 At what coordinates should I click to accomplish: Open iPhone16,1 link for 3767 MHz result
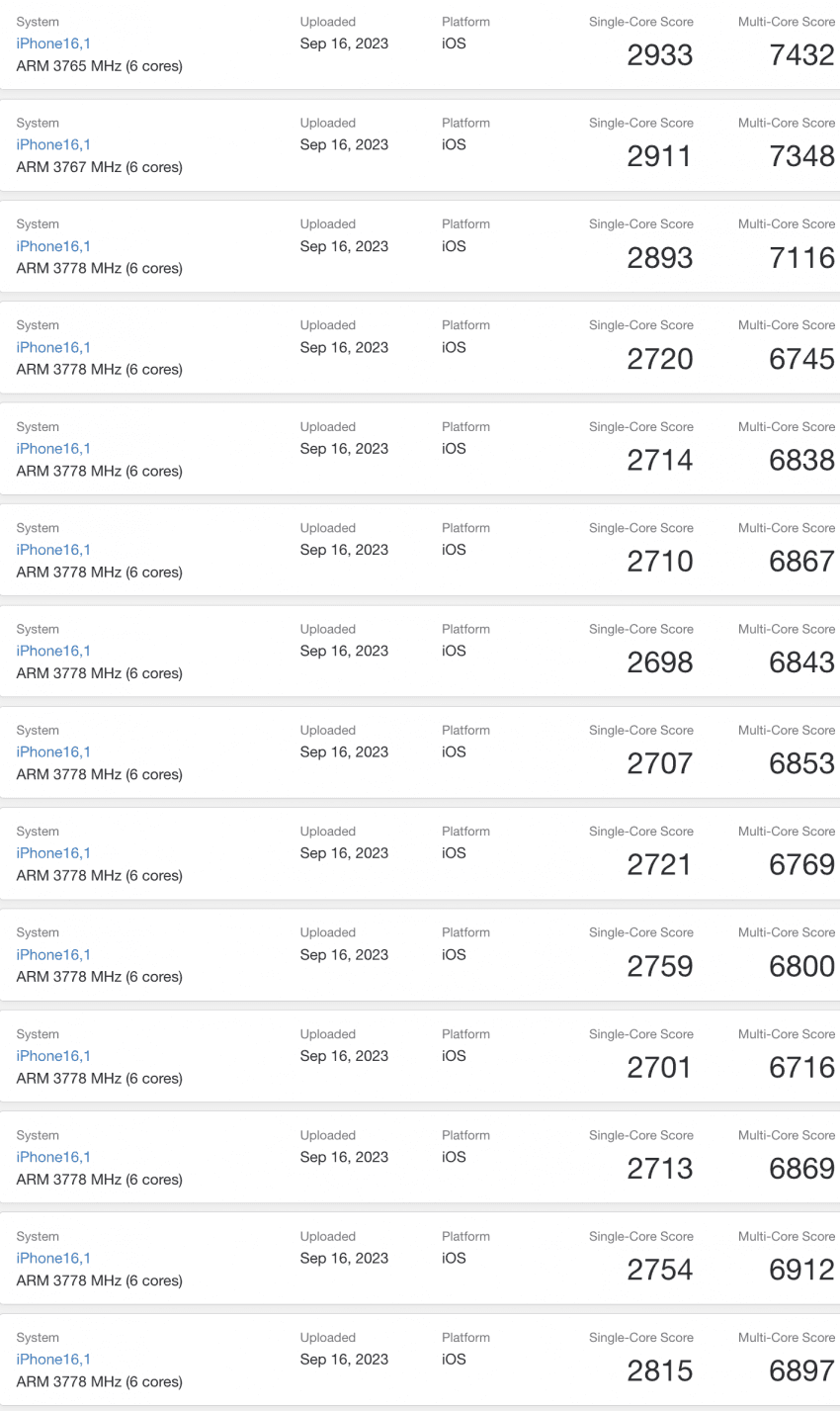[x=53, y=144]
